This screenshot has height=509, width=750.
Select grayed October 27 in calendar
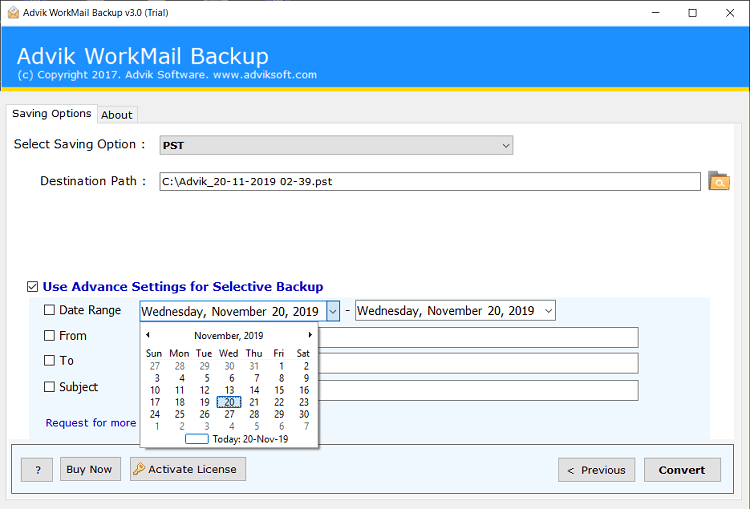pos(154,366)
